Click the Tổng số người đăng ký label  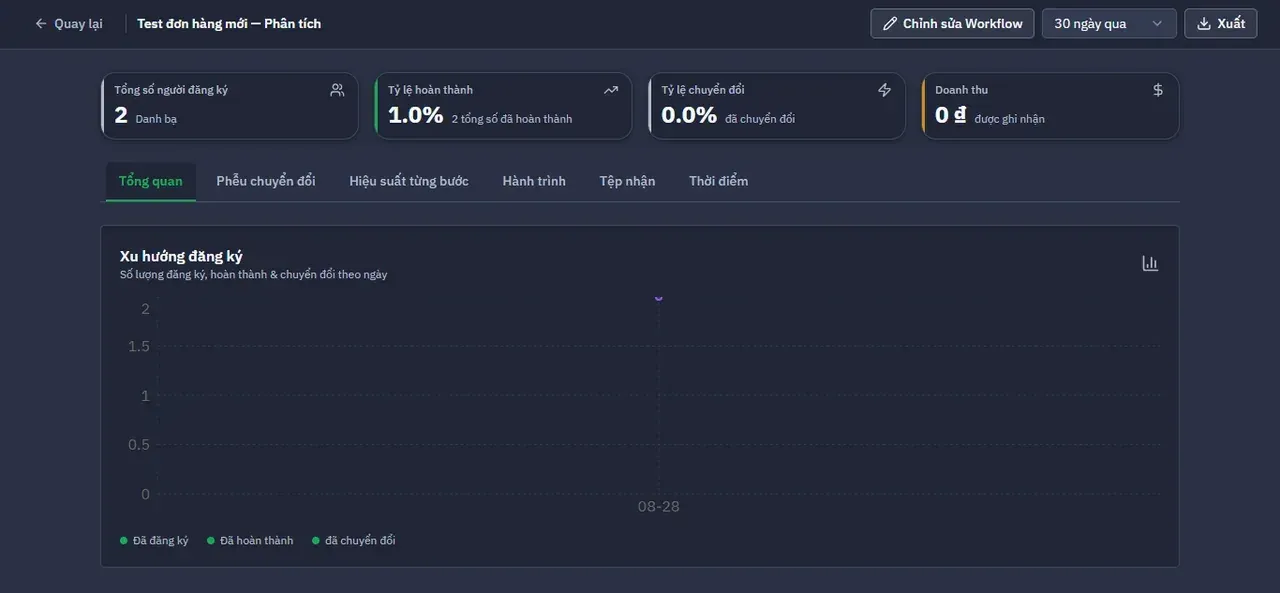pos(171,90)
